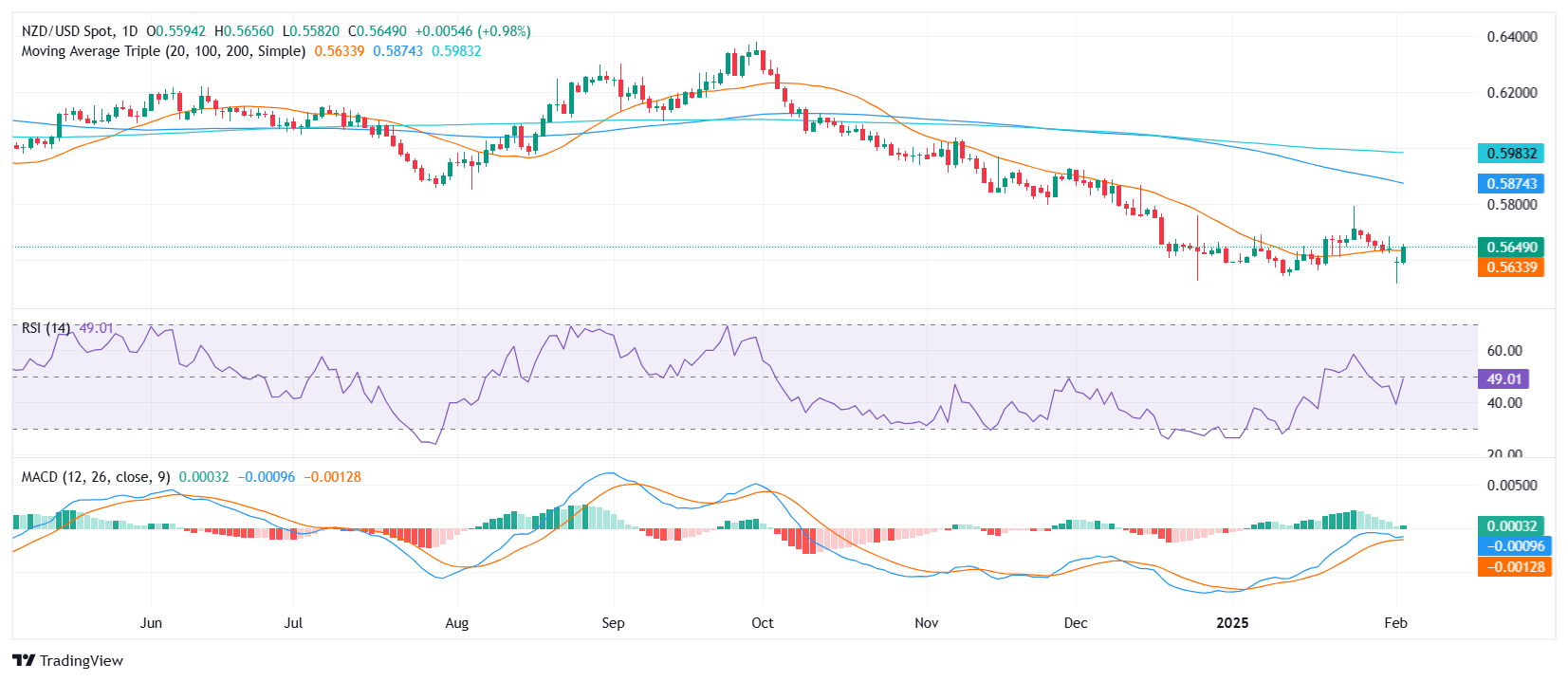Click the orange -0.00128 signal tag
This screenshot has height=681, width=1568.
(1515, 567)
